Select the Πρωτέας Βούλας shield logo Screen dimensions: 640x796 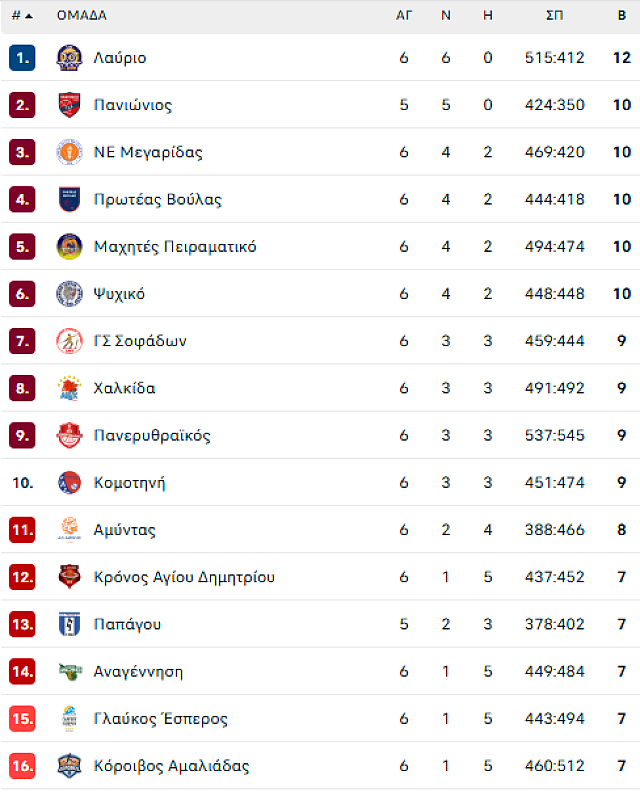coord(69,200)
